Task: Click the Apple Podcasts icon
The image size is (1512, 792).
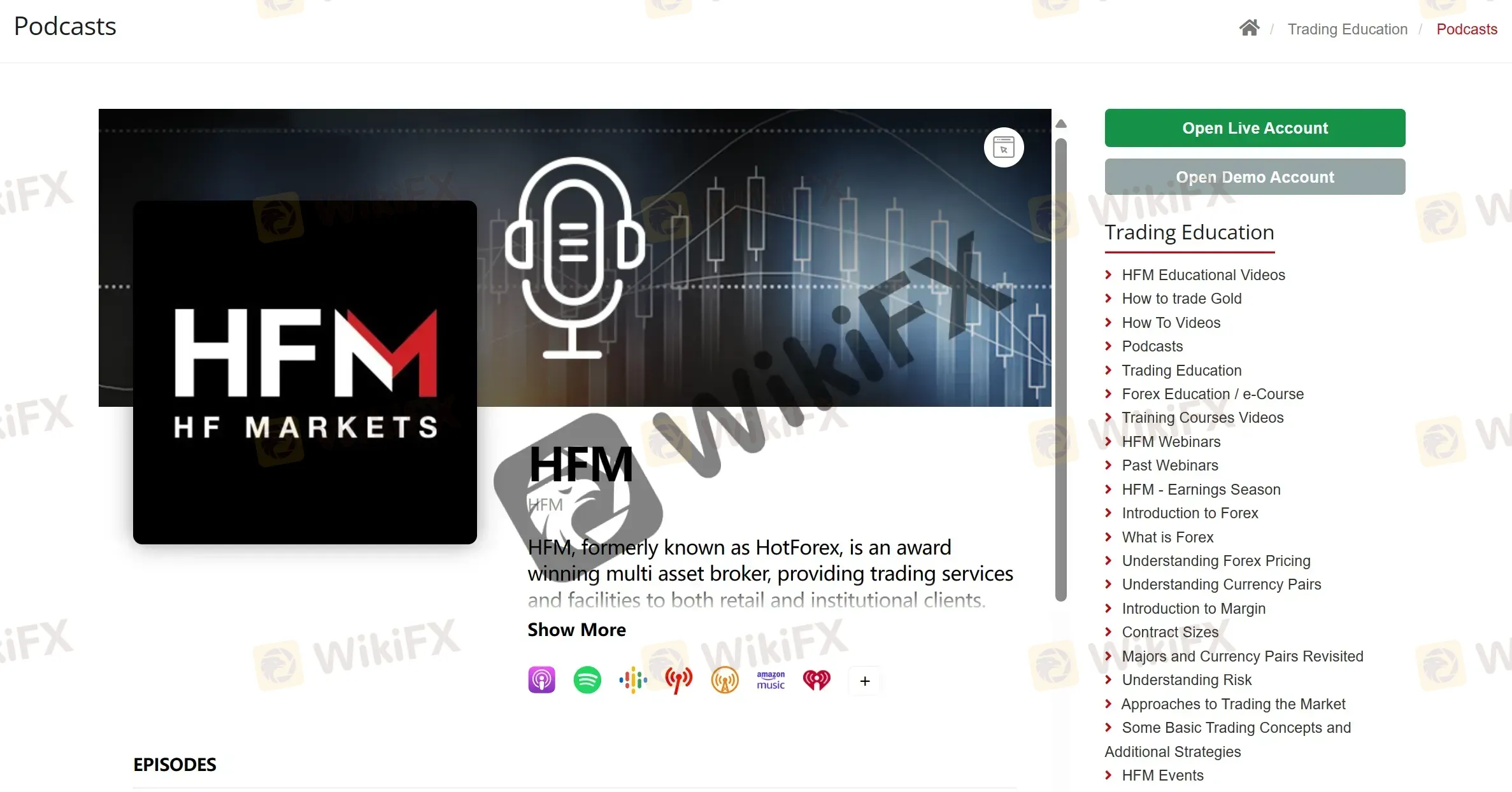Action: point(540,680)
